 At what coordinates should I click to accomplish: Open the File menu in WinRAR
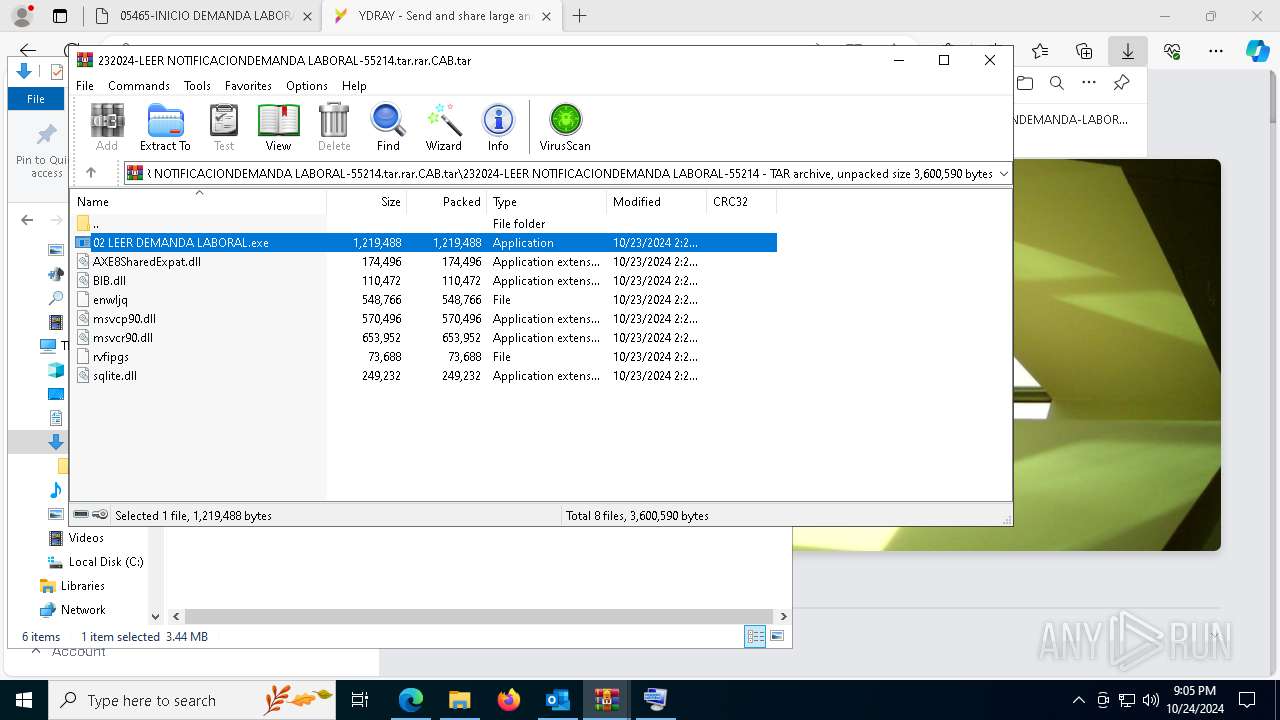[x=85, y=86]
